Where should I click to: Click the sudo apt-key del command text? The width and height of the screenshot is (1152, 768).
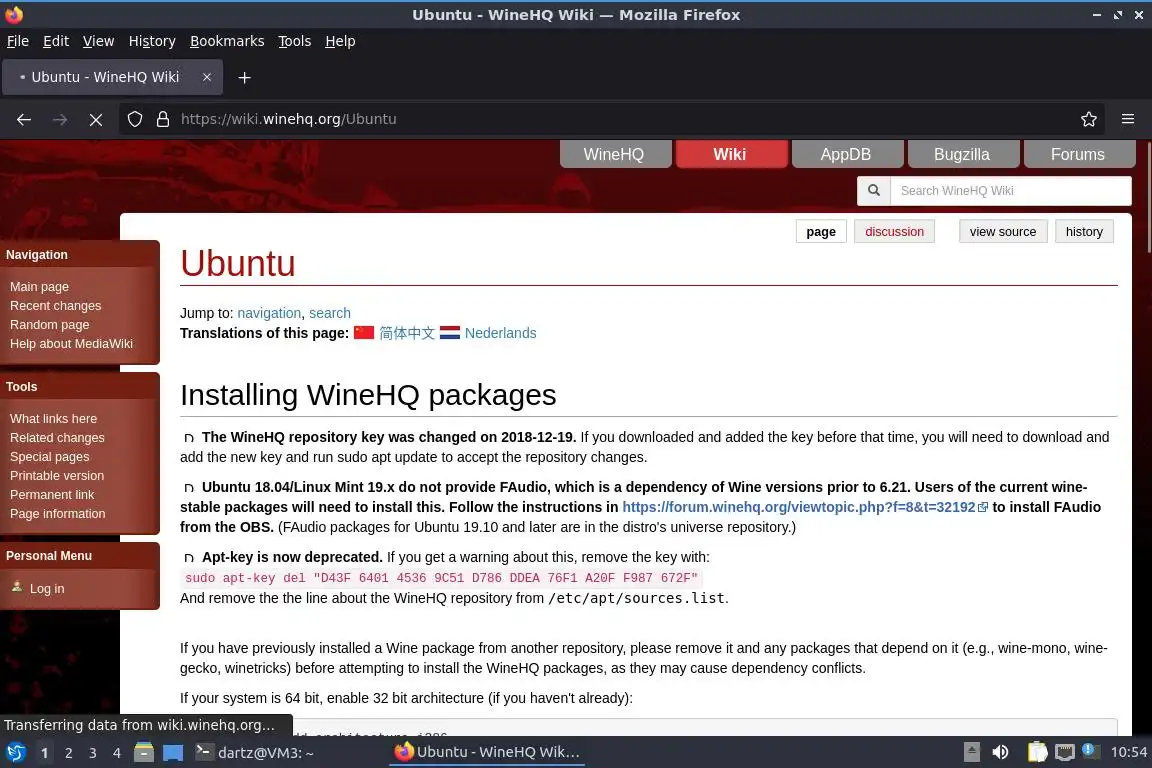442,578
